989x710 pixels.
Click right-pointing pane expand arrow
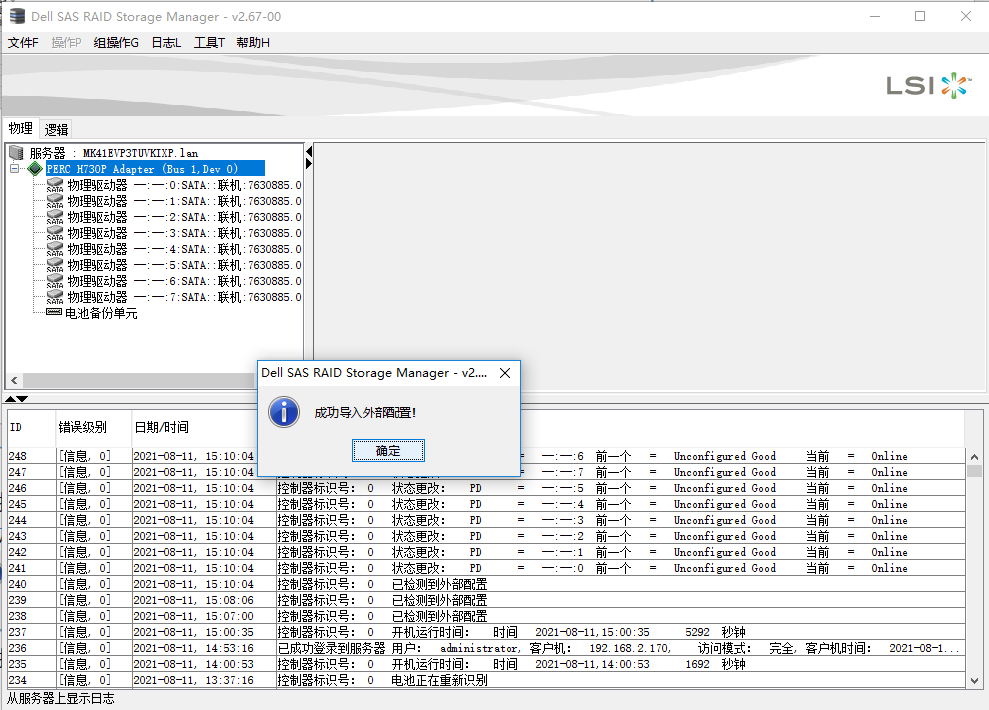tap(309, 164)
